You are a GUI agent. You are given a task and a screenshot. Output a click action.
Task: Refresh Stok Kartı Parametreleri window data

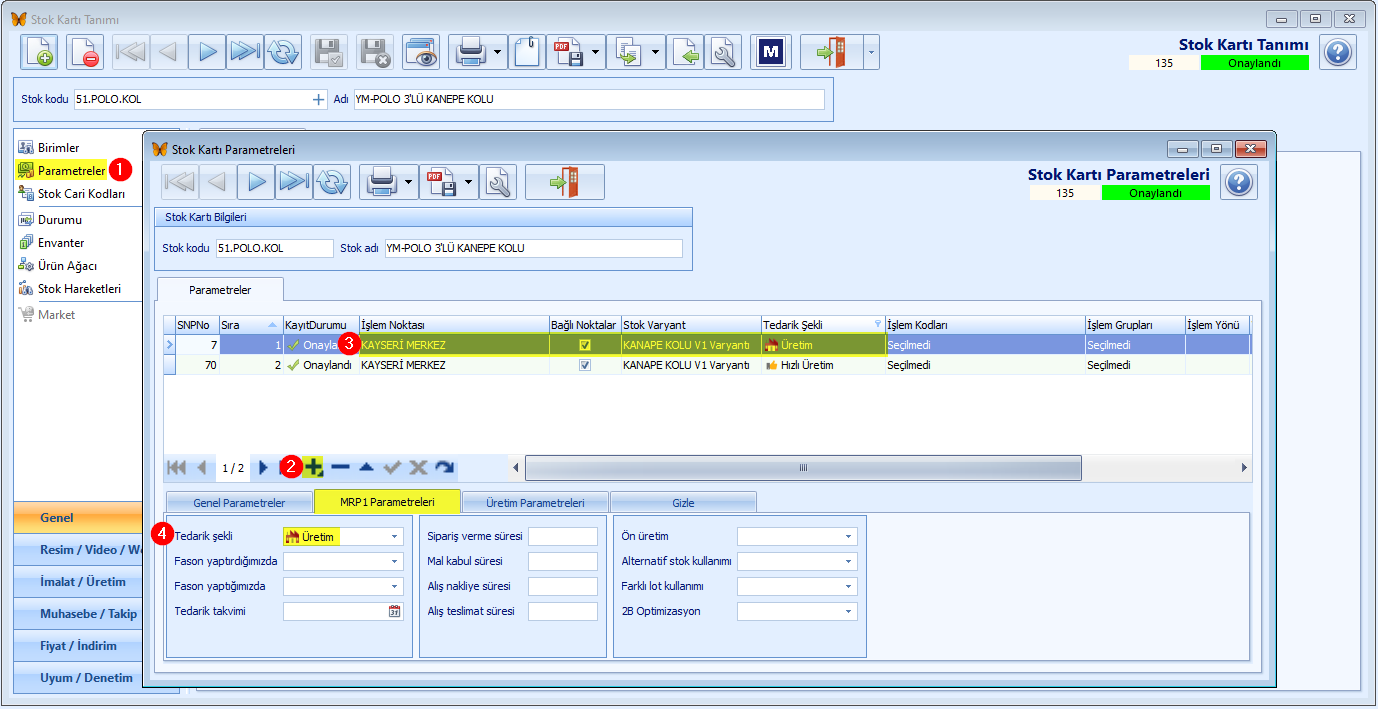coord(332,182)
